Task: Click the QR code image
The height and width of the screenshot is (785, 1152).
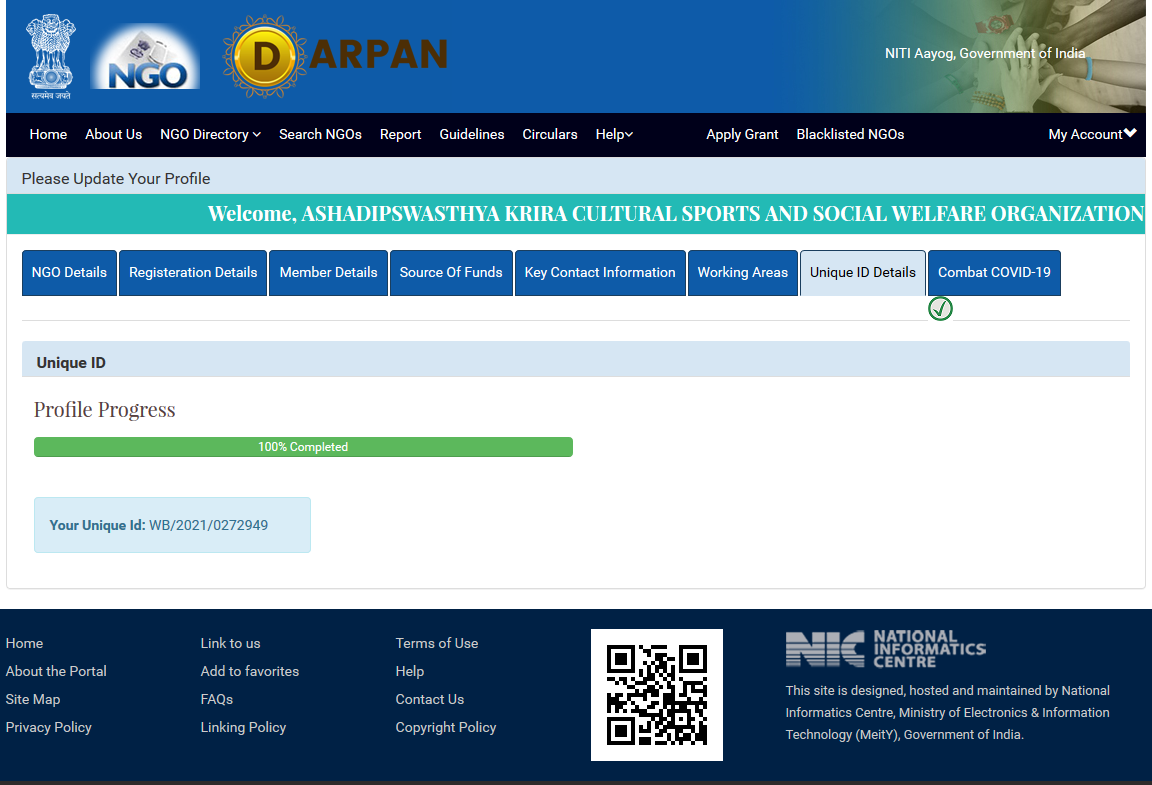Action: click(656, 695)
